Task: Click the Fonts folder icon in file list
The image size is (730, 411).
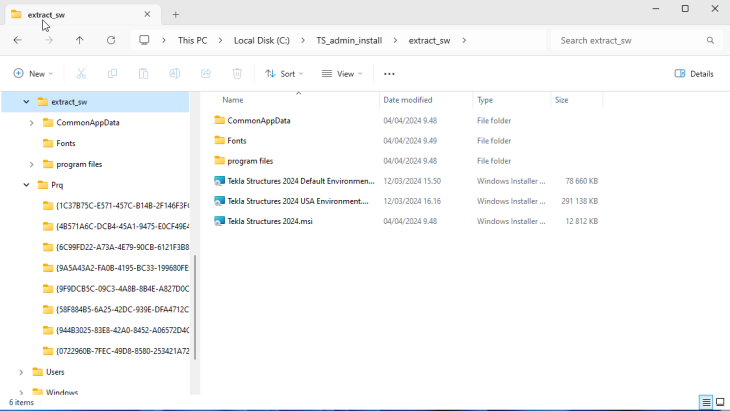Action: coord(219,140)
